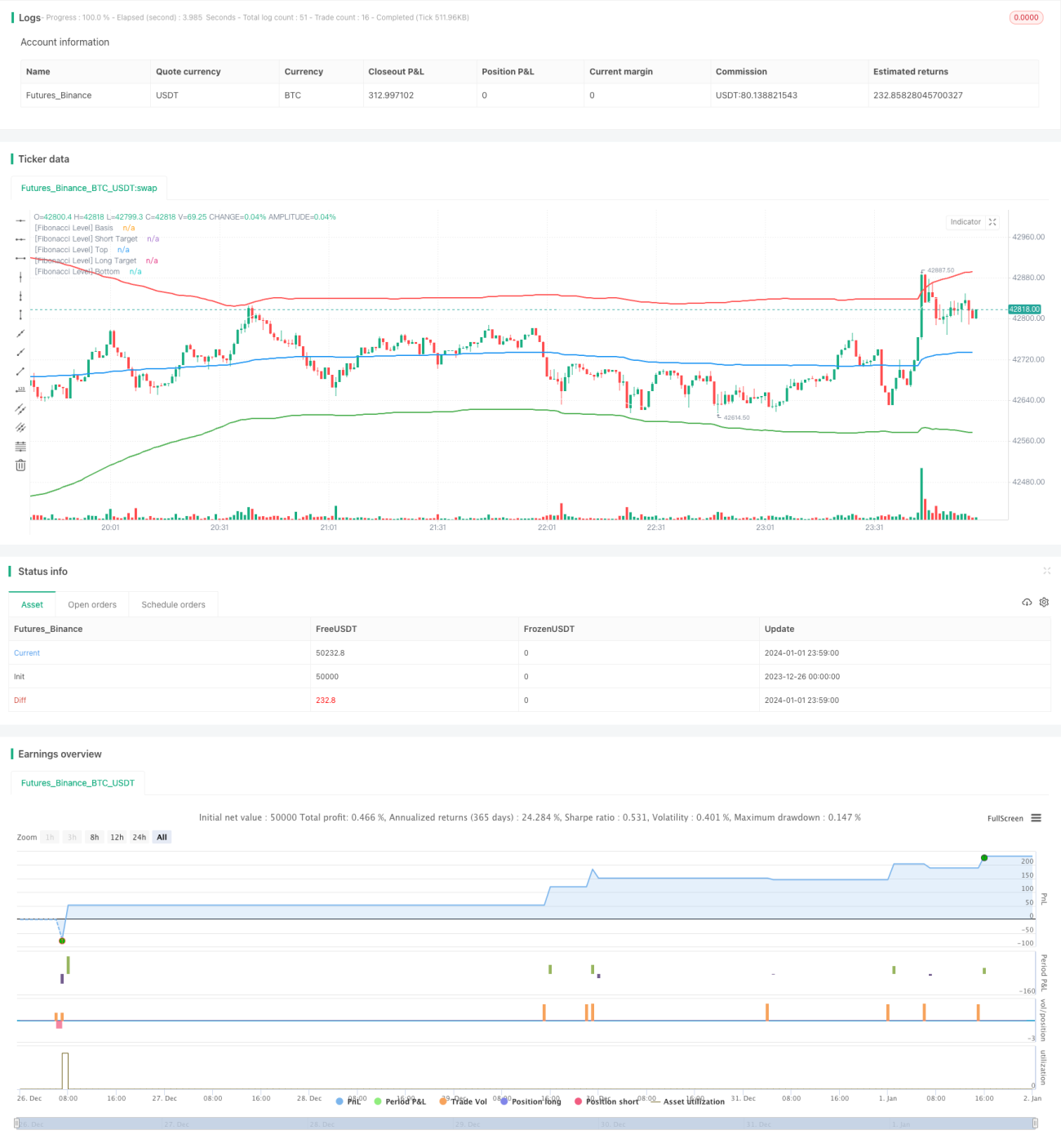Delete drawings with the trash icon

click(x=20, y=465)
